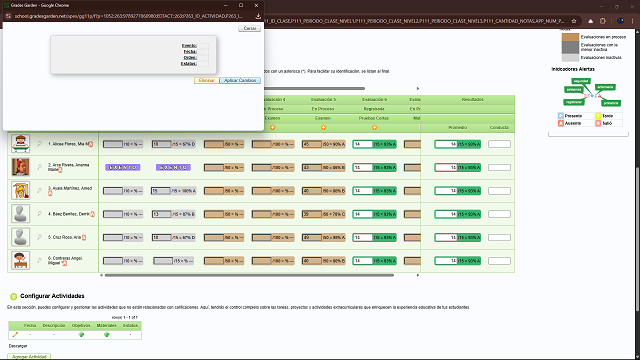Viewport: 640px width, 360px height.
Task: Click the Conducta field for Contreras Angel
Action: 499,261
